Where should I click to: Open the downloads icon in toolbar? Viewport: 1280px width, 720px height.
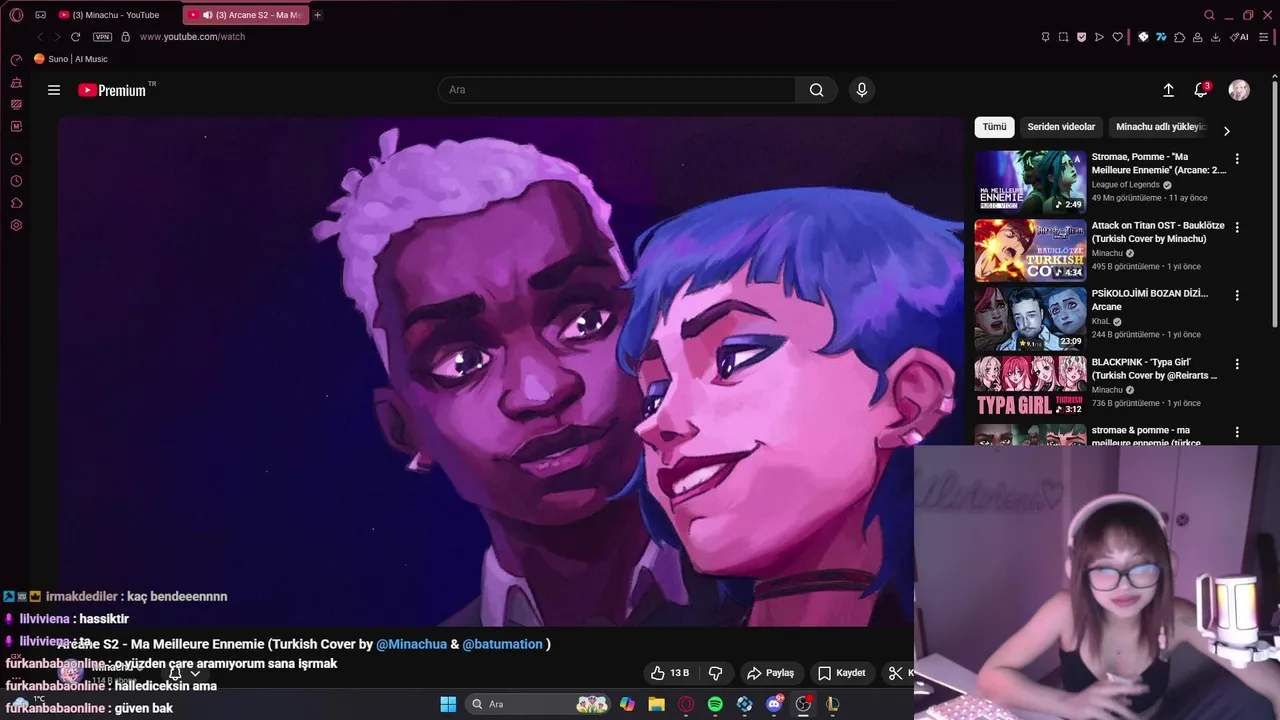[x=1215, y=37]
